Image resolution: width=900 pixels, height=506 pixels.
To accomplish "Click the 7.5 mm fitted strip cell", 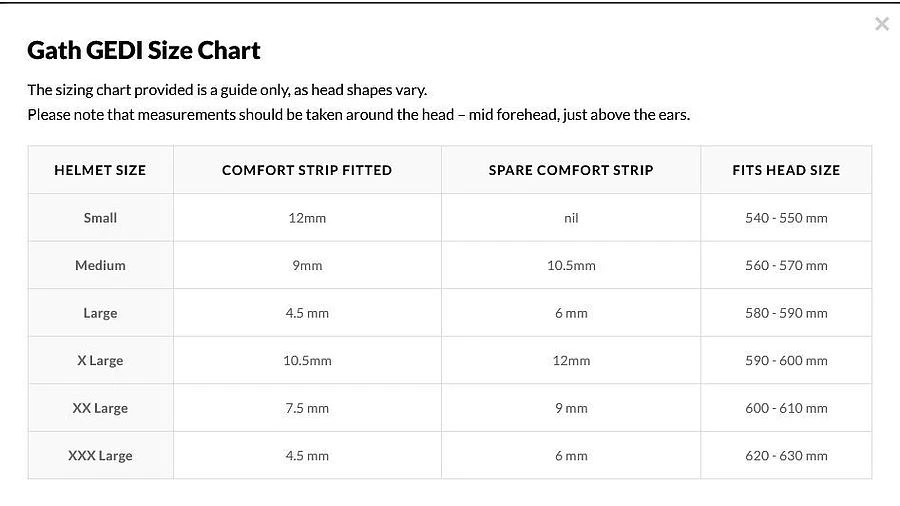I will click(x=307, y=408).
